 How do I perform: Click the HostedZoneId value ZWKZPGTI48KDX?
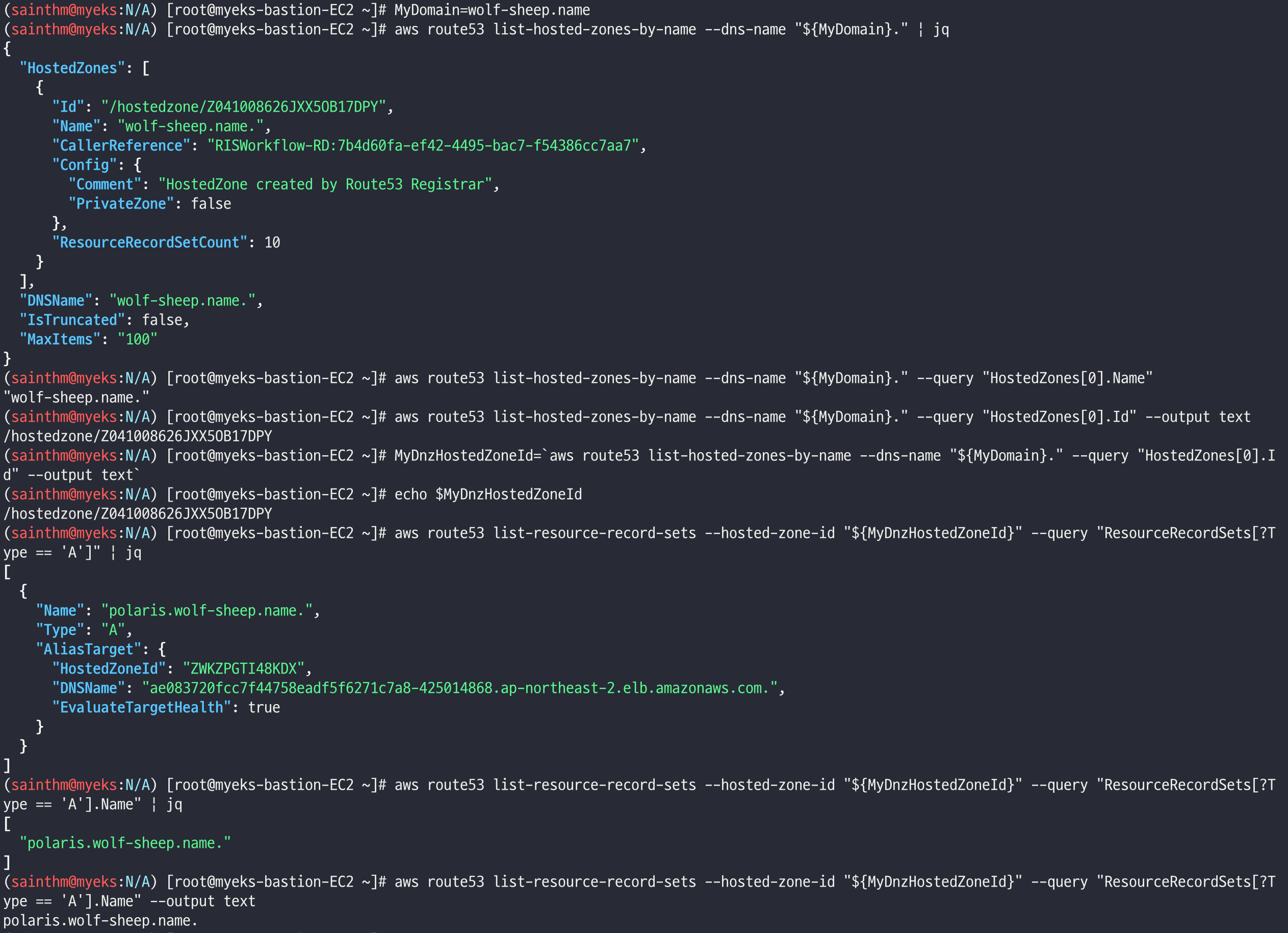(x=244, y=668)
